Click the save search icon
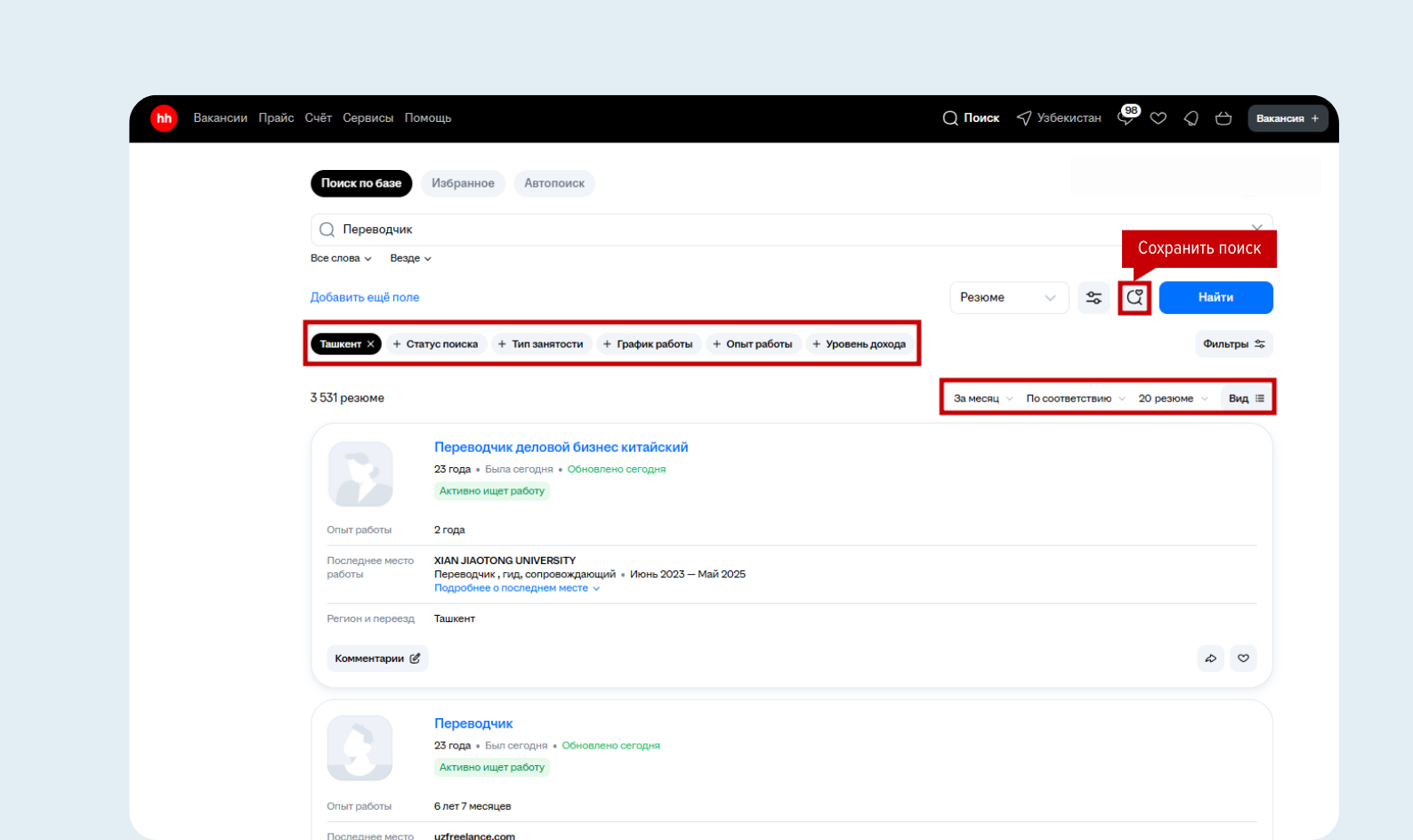 (1134, 298)
